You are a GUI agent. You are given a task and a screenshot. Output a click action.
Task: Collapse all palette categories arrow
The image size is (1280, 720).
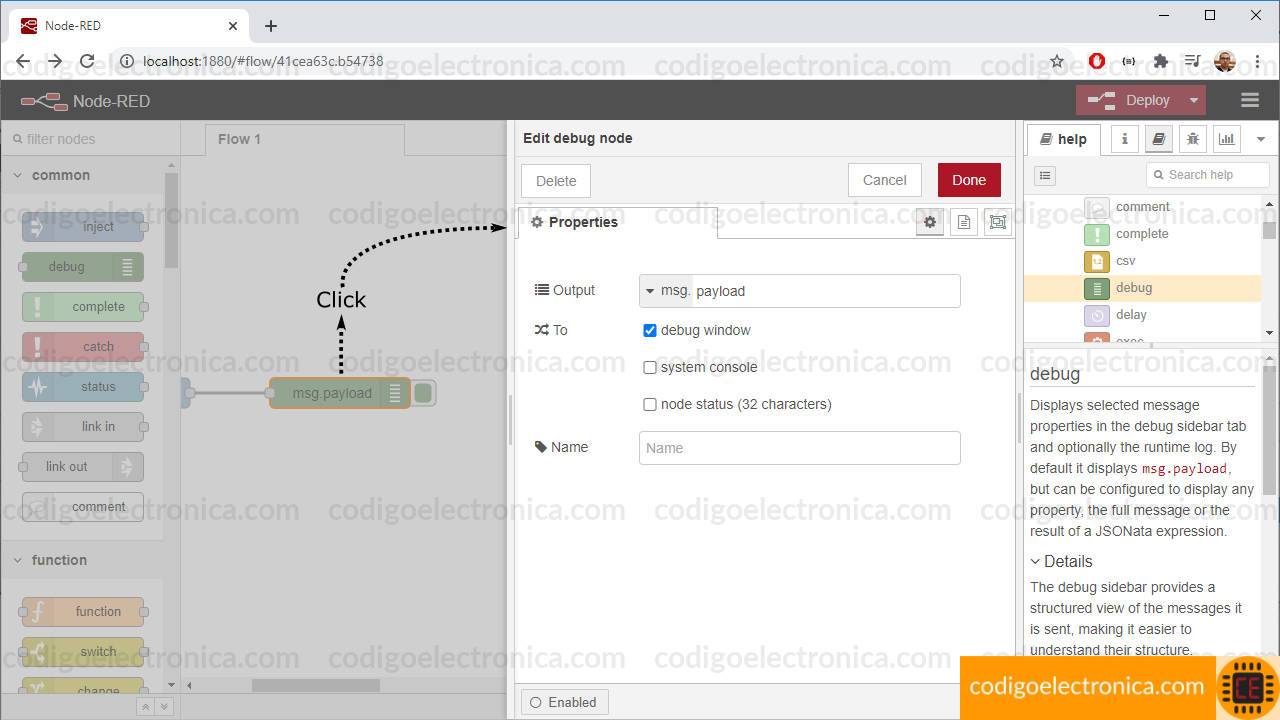tap(145, 707)
